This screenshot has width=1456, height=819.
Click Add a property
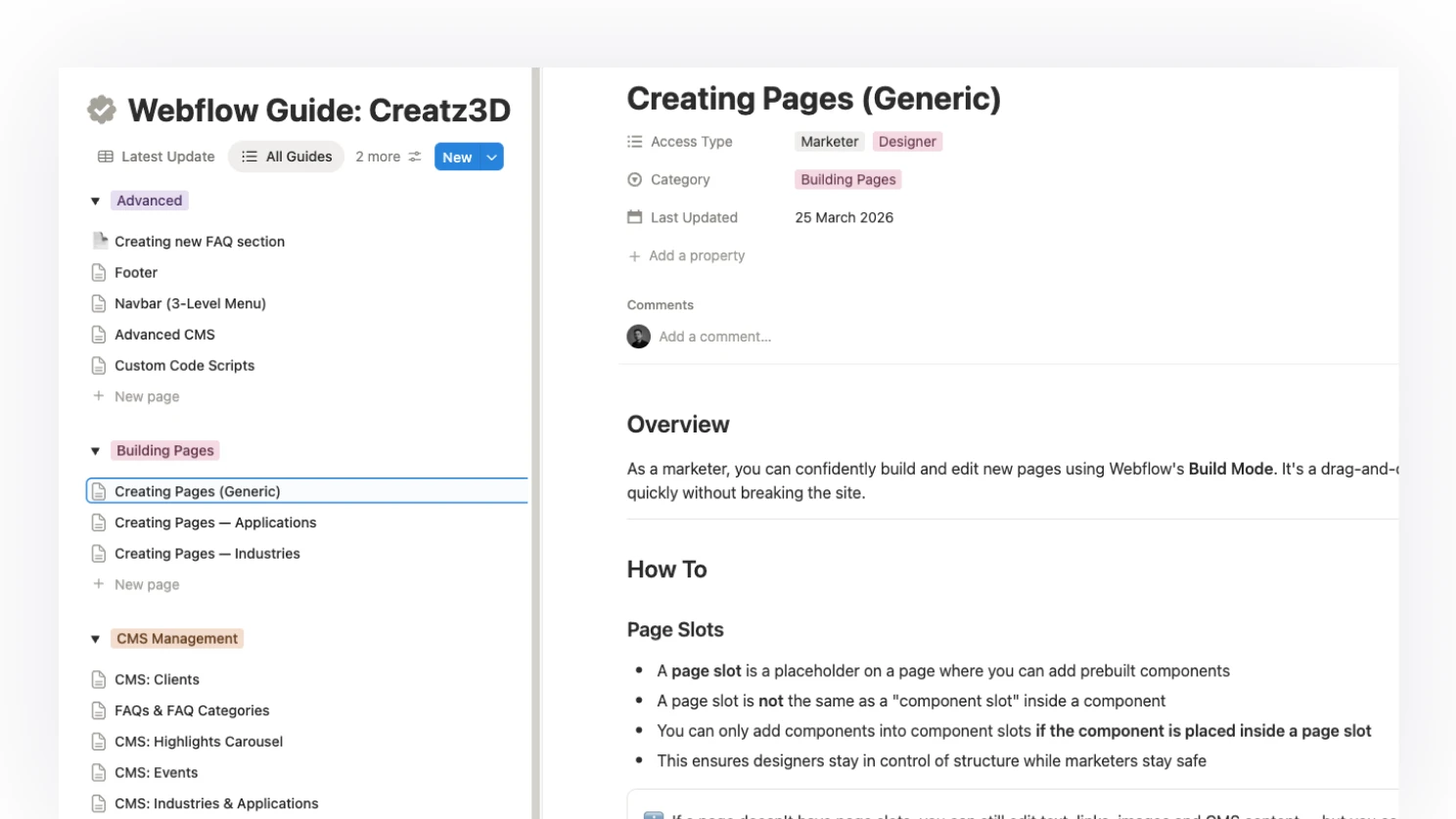coord(687,255)
